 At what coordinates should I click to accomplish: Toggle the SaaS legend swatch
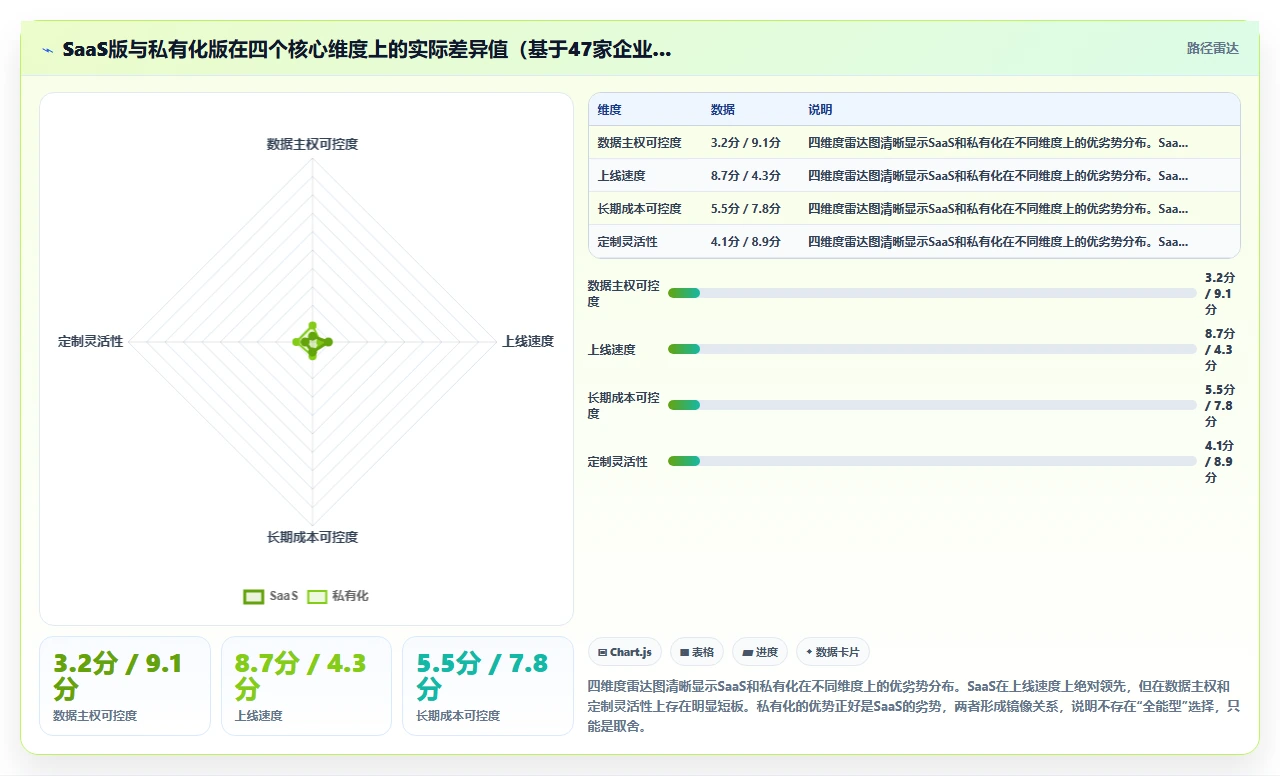[x=254, y=596]
